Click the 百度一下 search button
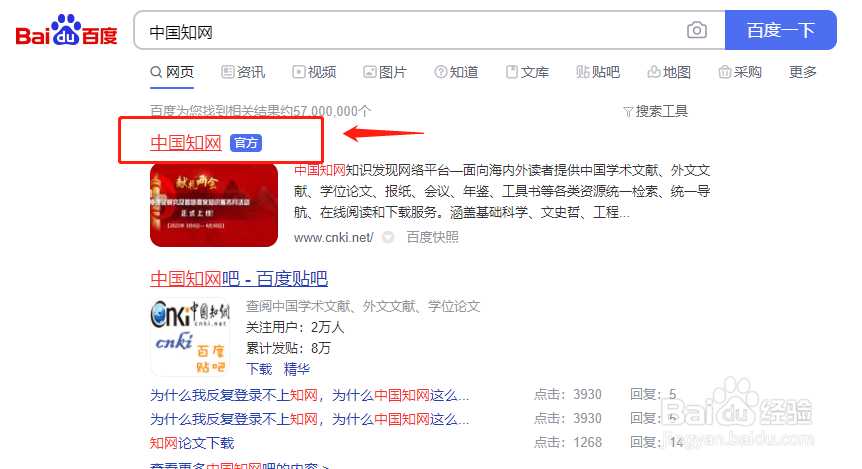The width and height of the screenshot is (862, 469). pos(780,30)
